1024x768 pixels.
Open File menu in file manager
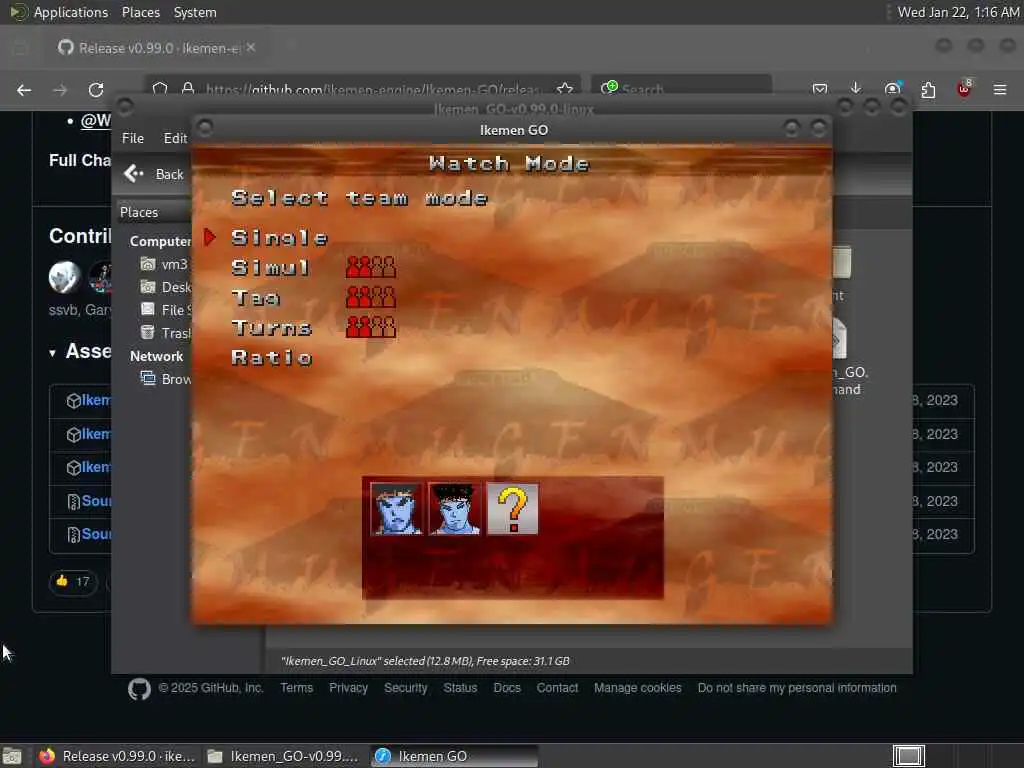tap(133, 138)
